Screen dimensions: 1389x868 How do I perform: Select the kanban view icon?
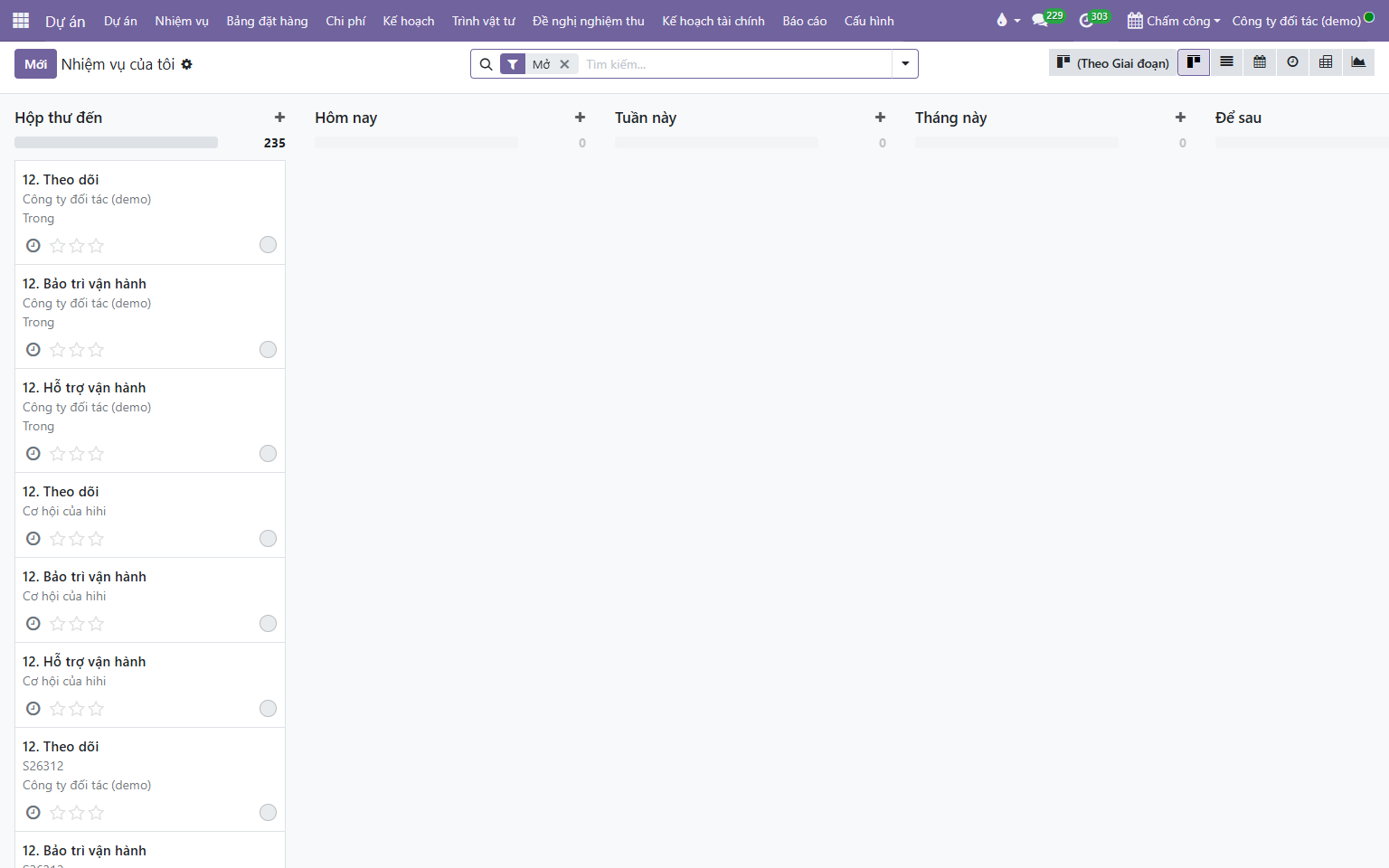click(x=1194, y=62)
